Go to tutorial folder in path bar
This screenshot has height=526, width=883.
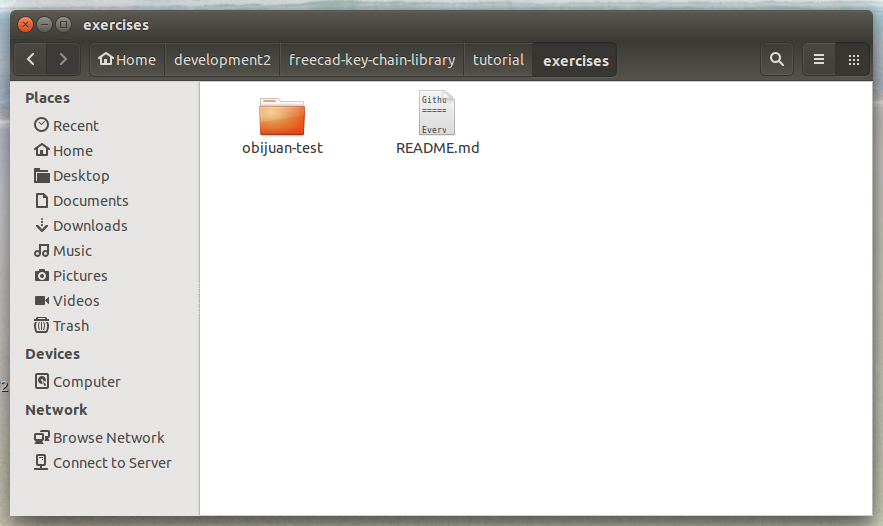(498, 60)
